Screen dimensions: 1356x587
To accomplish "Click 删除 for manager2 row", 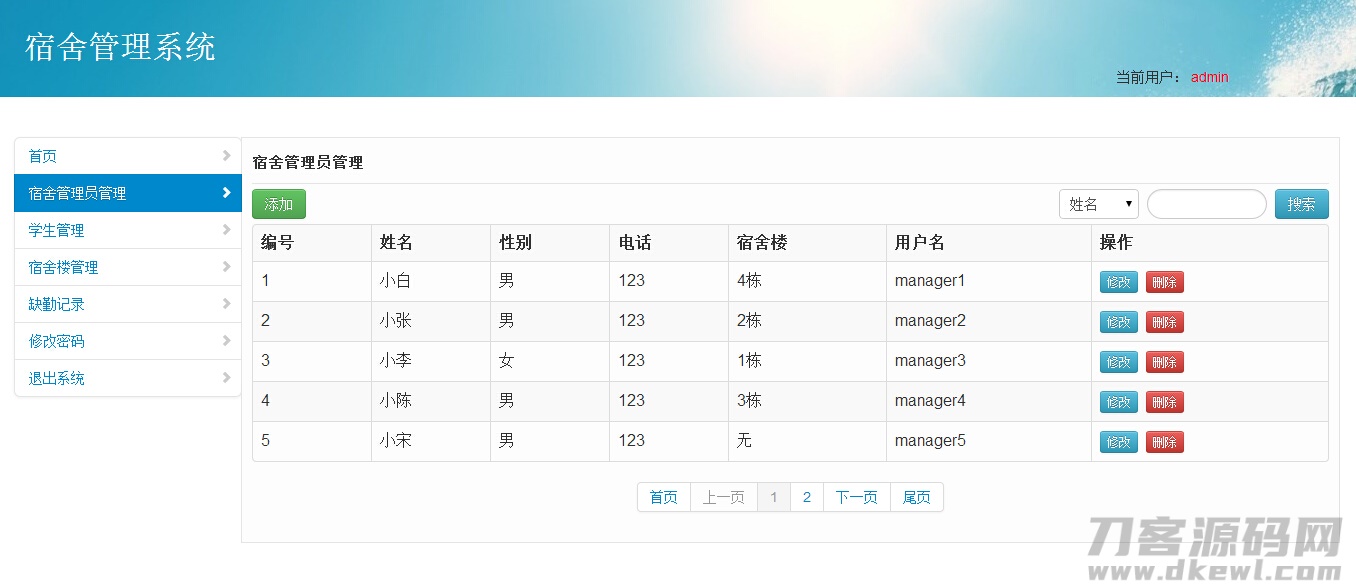I will 1164,322.
